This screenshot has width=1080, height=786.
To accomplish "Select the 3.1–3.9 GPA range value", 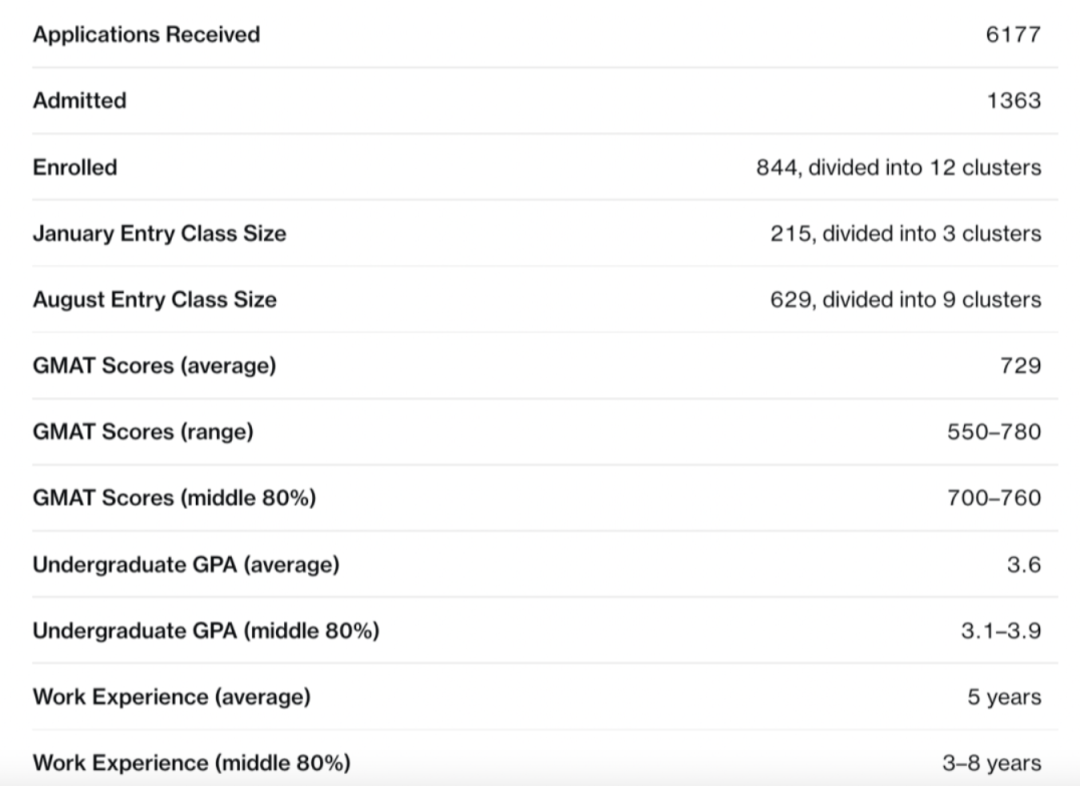I will tap(1000, 630).
